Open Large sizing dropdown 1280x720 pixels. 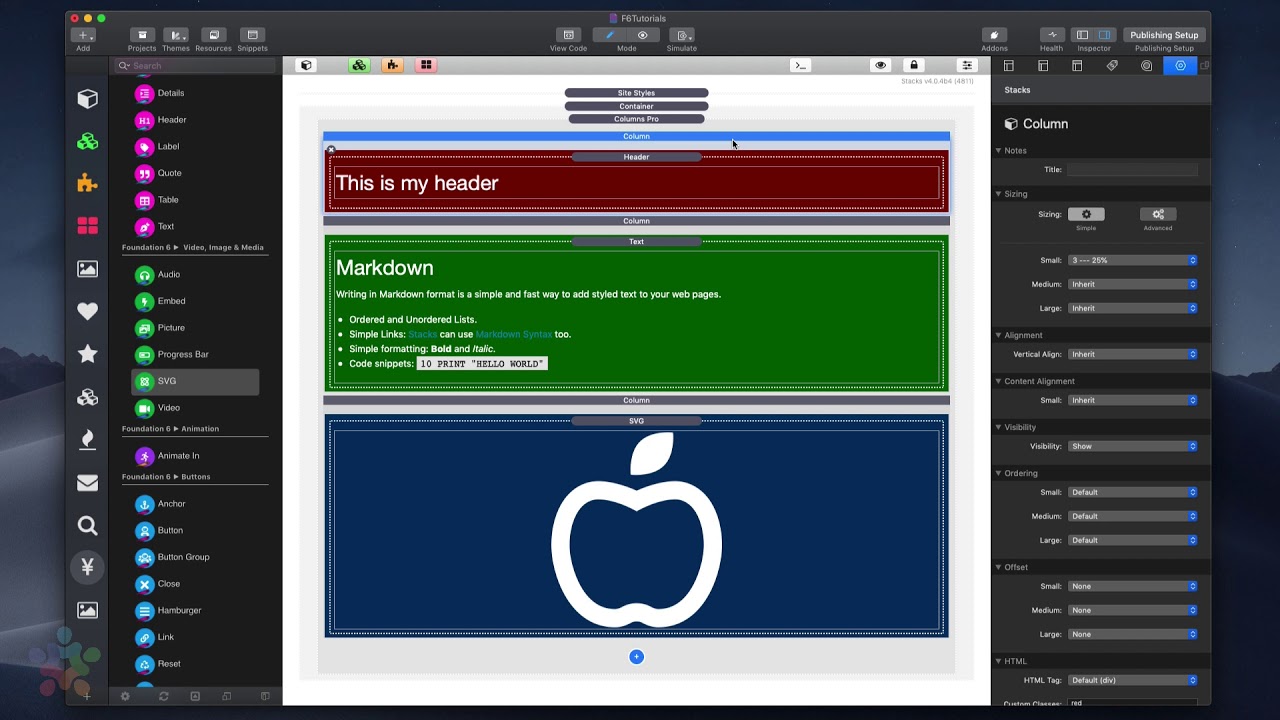point(1132,308)
